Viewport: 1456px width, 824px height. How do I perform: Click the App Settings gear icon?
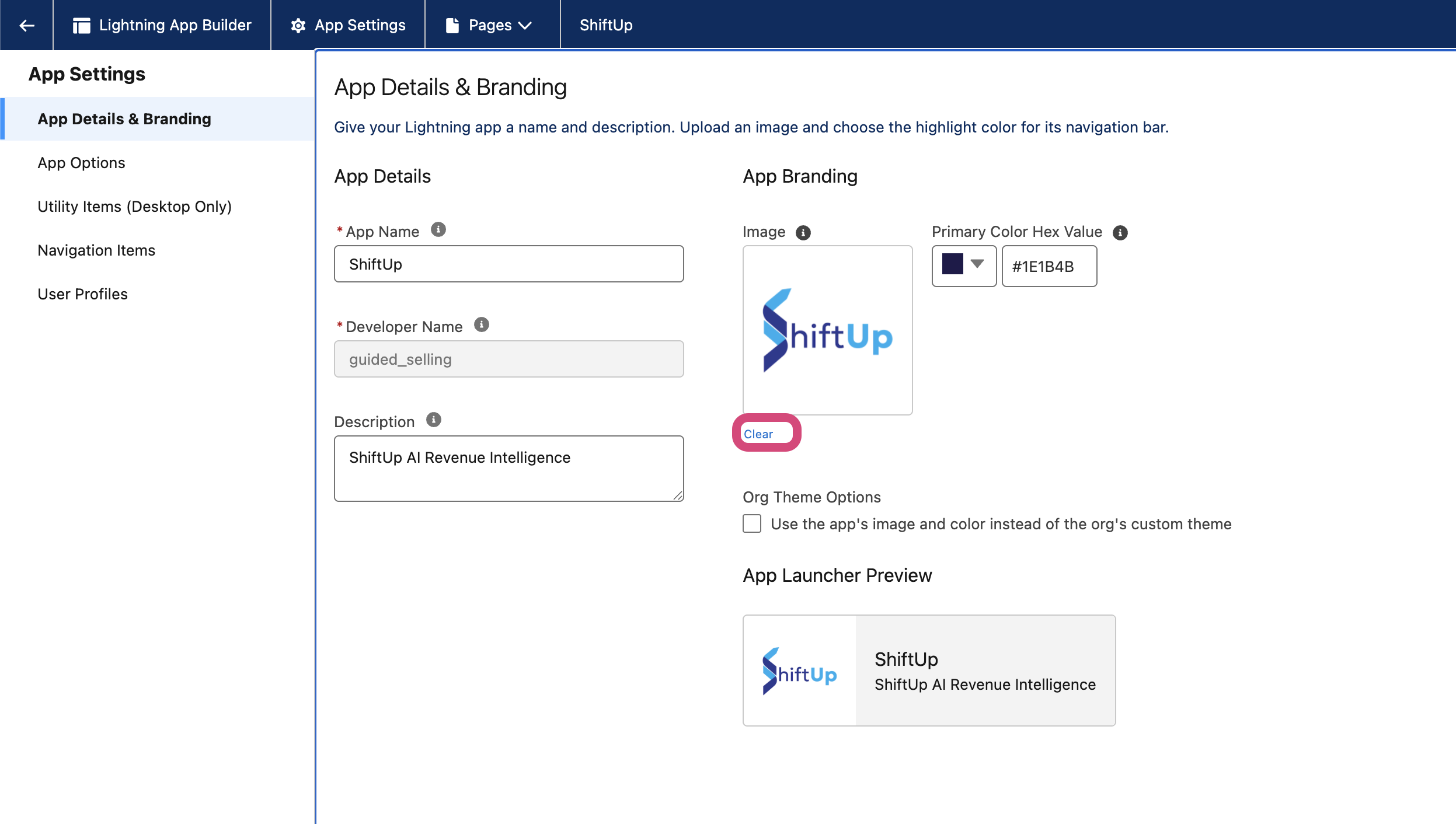tap(298, 25)
